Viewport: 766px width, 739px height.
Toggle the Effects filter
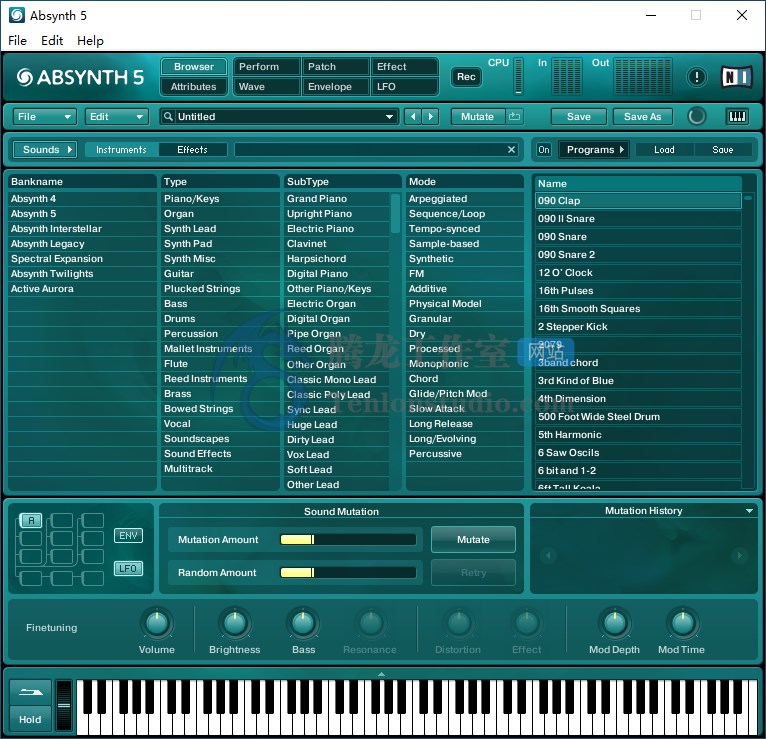click(x=192, y=149)
